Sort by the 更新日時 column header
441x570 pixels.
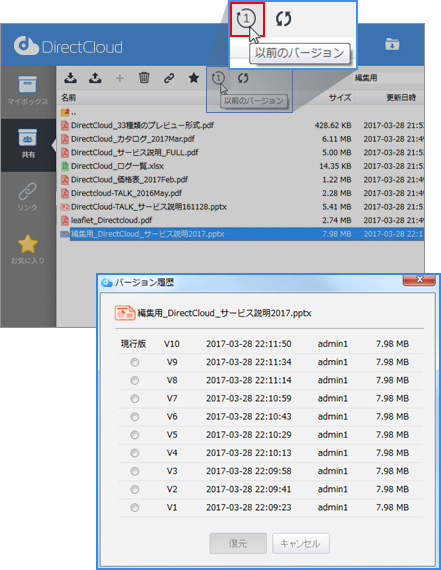click(x=401, y=97)
